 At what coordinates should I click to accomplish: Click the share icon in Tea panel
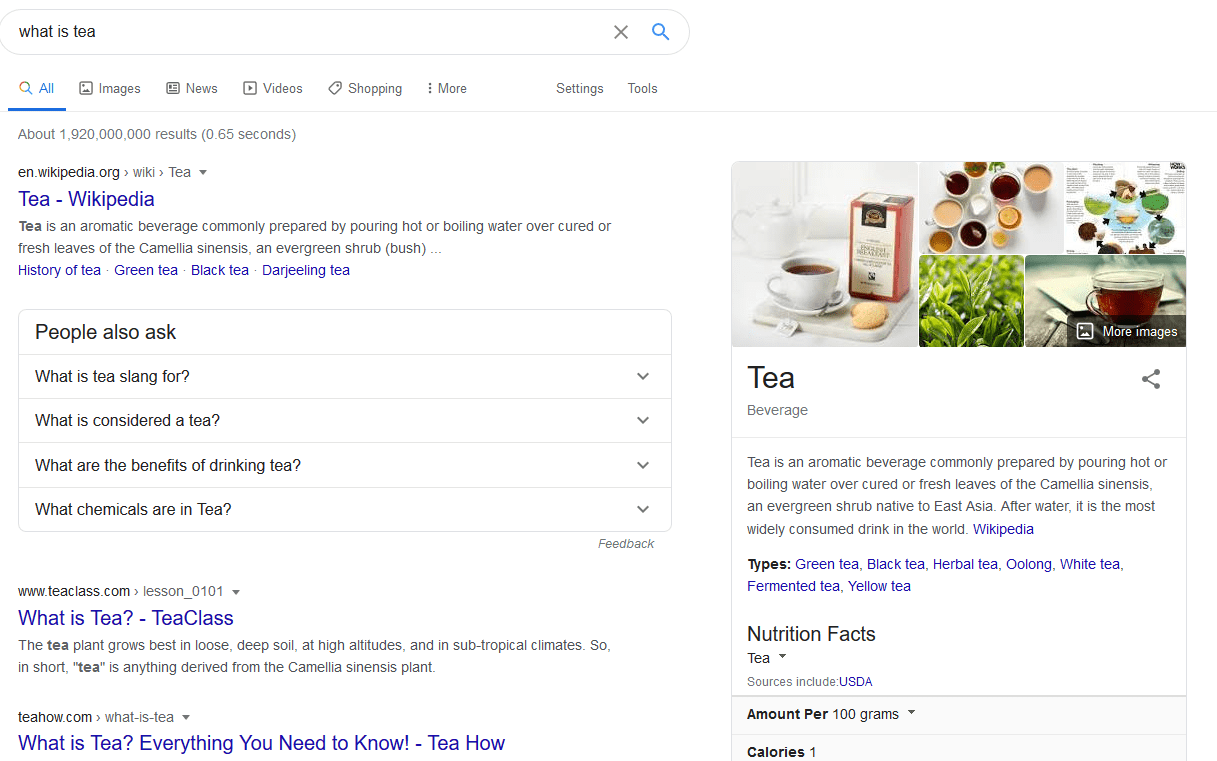tap(1151, 379)
